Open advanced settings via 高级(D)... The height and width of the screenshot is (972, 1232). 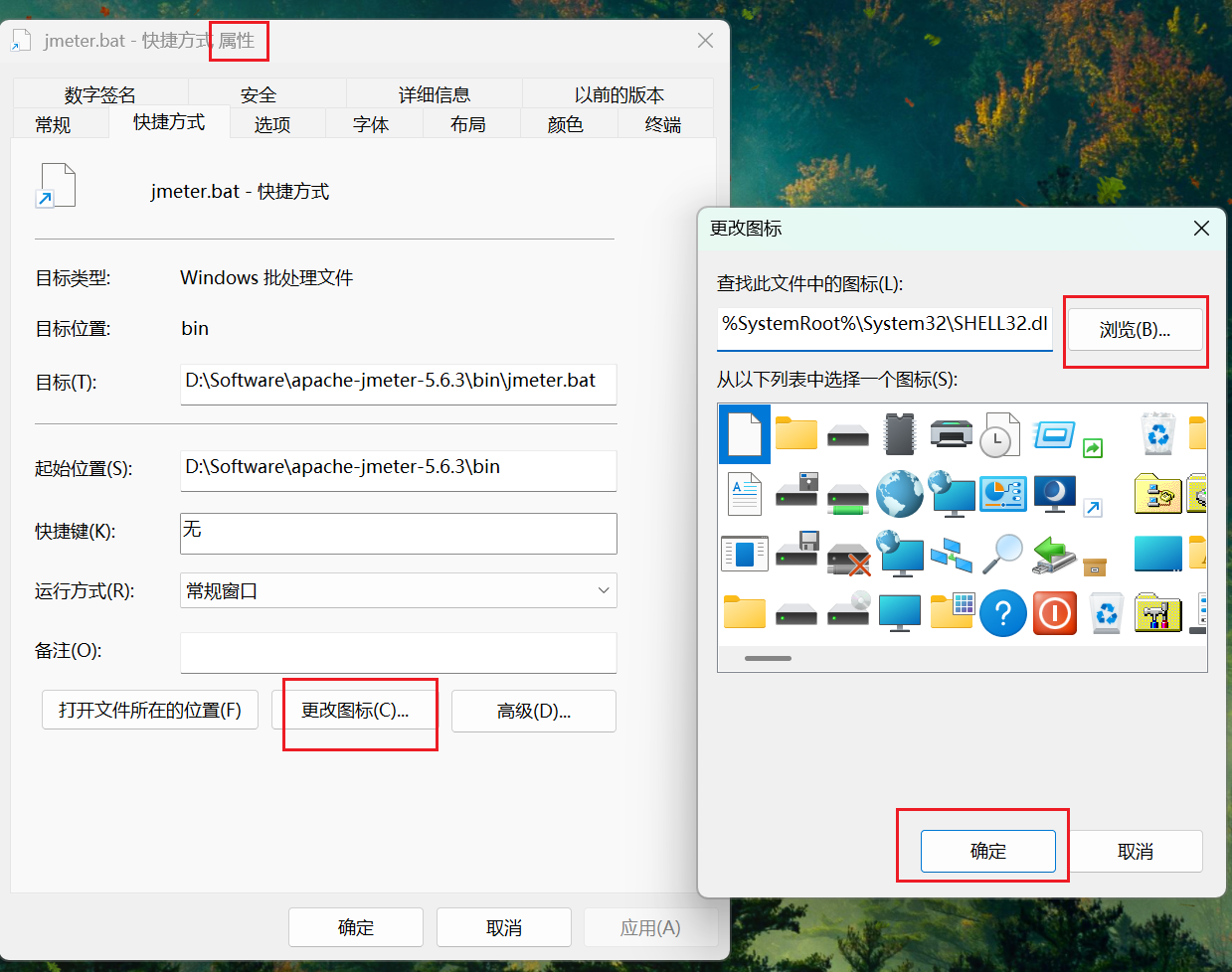(x=534, y=711)
